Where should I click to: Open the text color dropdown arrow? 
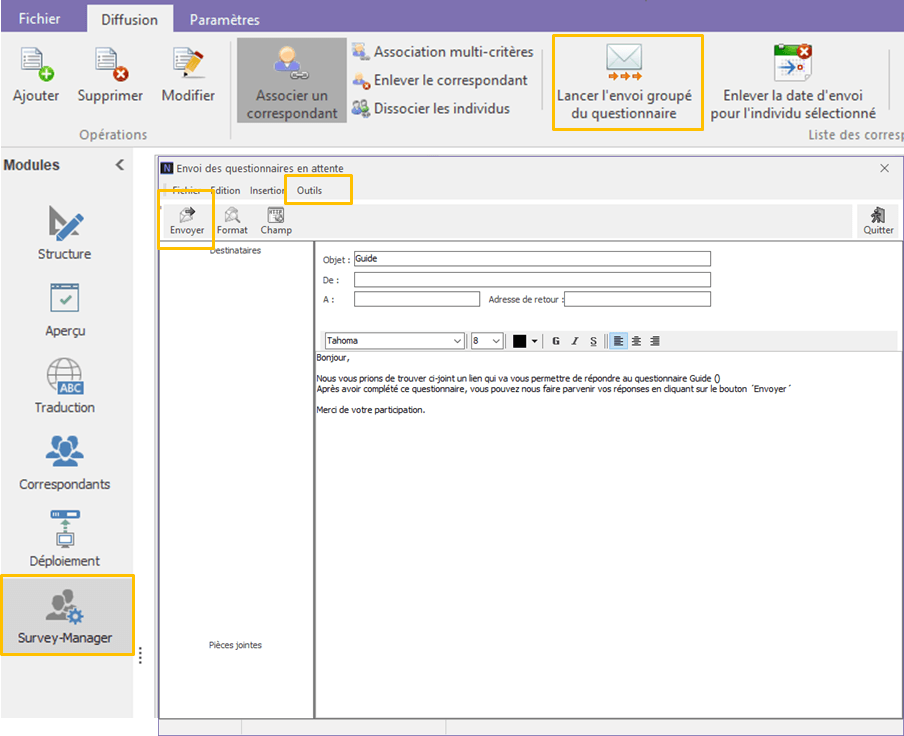click(534, 341)
